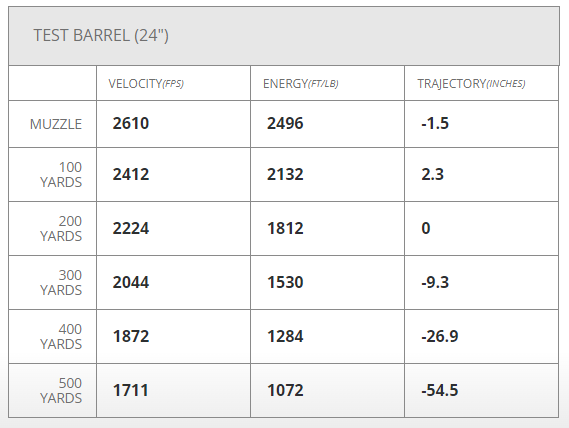
Task: Select the TRAJECTORY (INCHES) column header
Action: click(471, 84)
